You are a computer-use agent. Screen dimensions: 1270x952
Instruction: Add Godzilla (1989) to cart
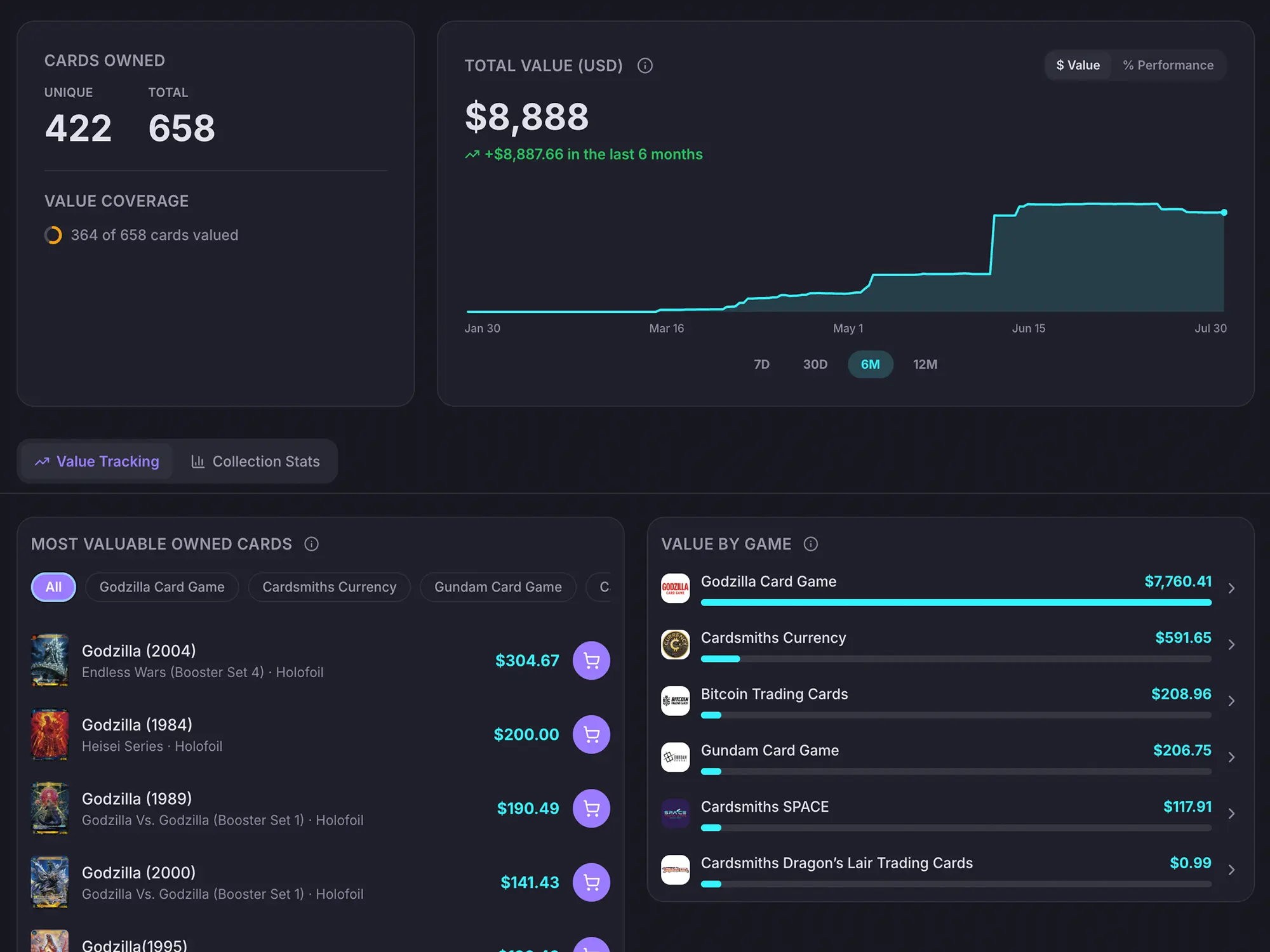(x=591, y=809)
